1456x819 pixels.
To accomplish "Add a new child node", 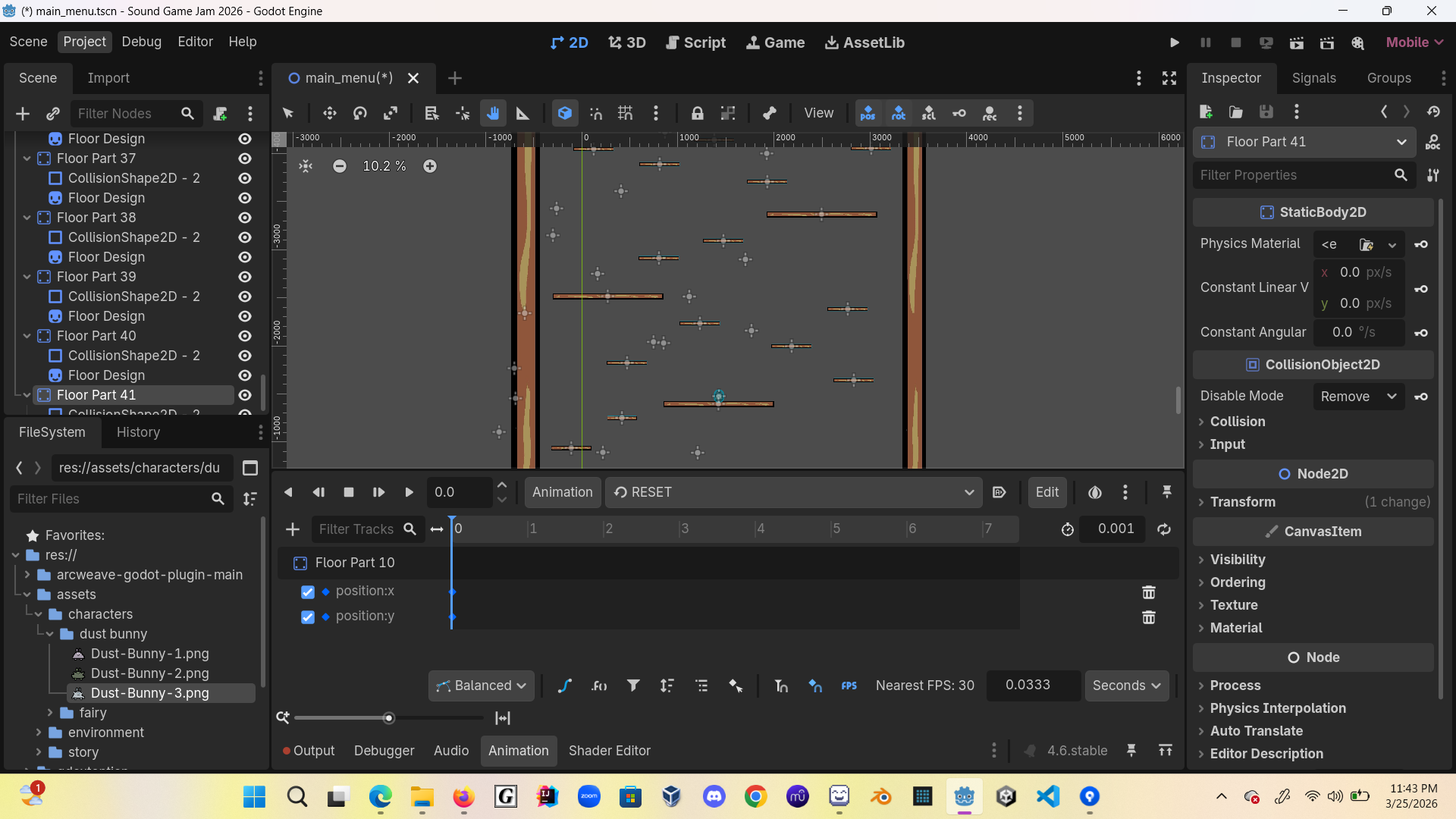I will (23, 114).
